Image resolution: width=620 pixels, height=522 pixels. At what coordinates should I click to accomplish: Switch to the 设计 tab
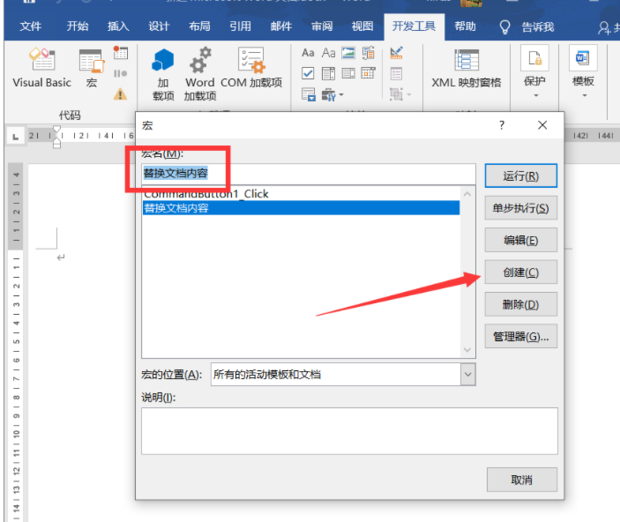pos(159,26)
